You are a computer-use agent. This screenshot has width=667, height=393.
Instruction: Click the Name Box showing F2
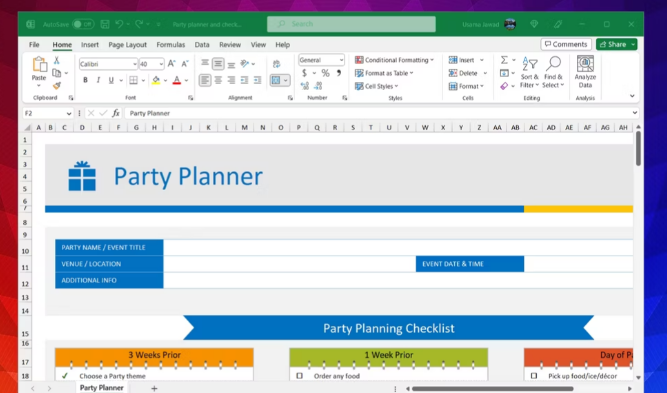point(48,113)
